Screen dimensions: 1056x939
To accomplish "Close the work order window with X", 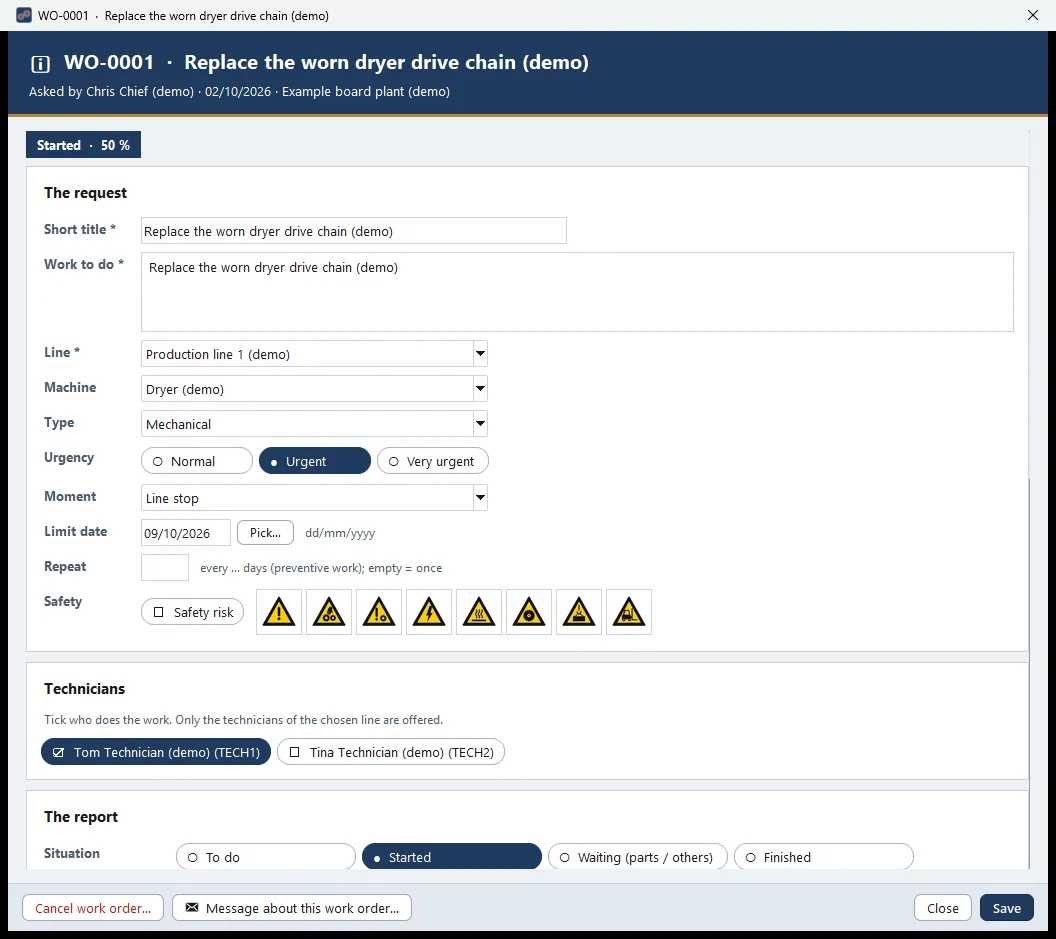I will 1032,15.
